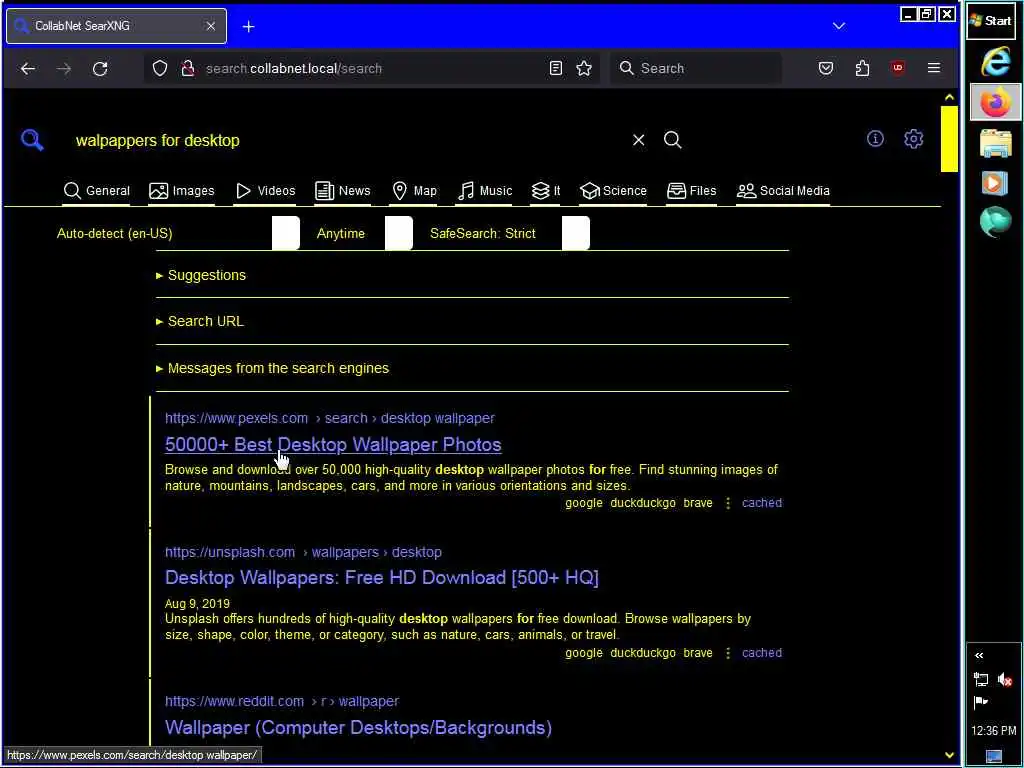Switch to the Social Media category tab
The height and width of the screenshot is (768, 1024).
(783, 191)
